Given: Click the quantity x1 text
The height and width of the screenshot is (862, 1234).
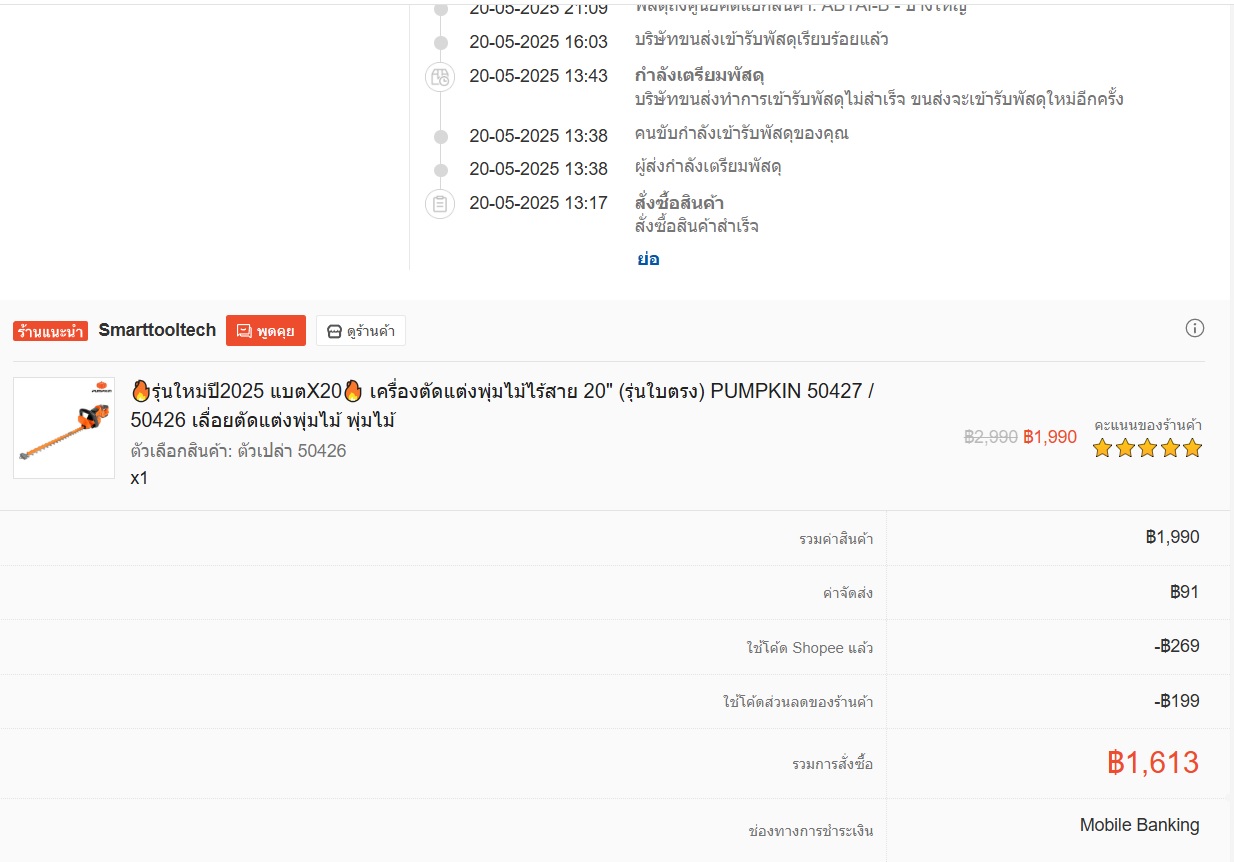Looking at the screenshot, I should [139, 478].
